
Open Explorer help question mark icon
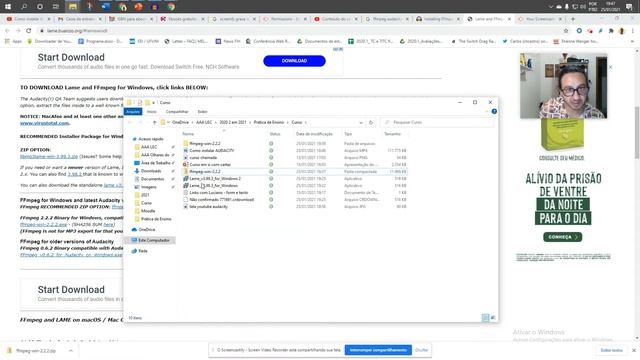pos(494,111)
